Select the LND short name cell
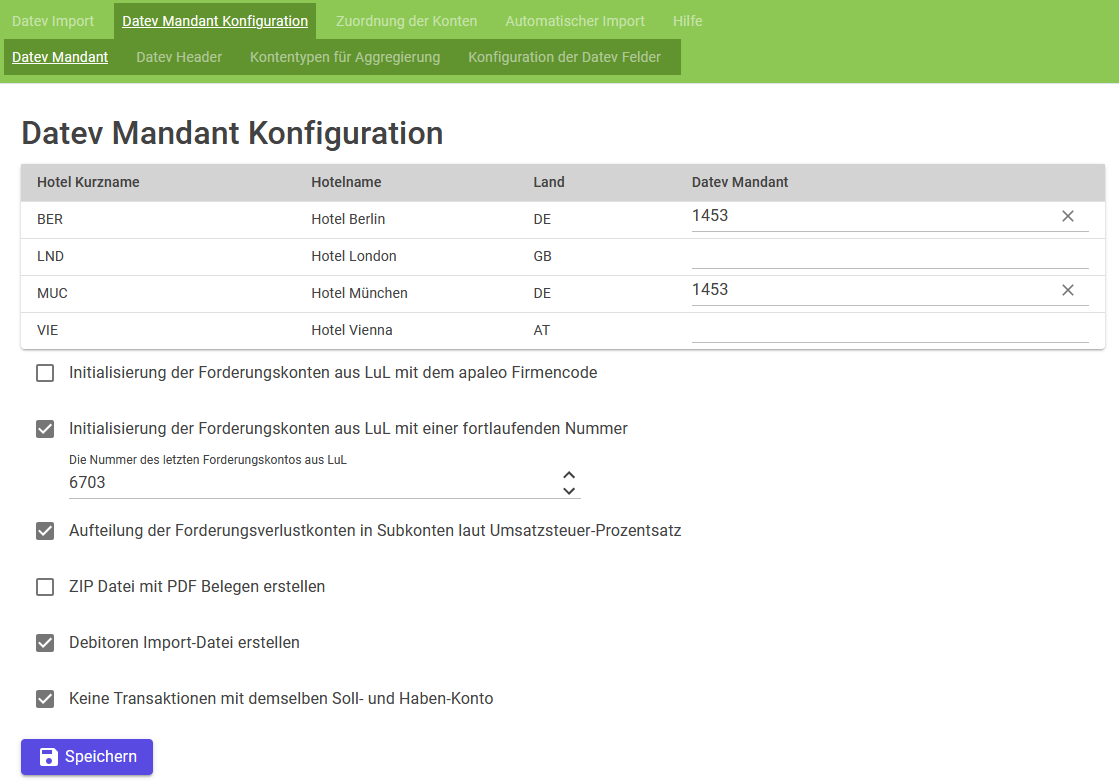The height and width of the screenshot is (783, 1119). 51,256
